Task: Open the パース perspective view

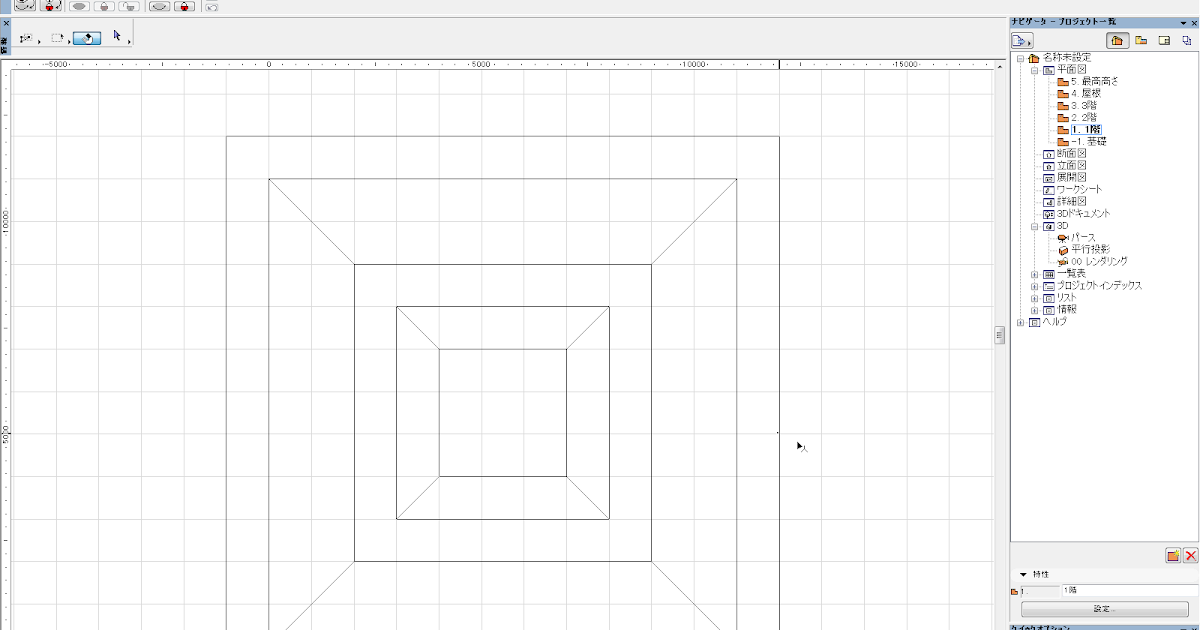Action: pyautogui.click(x=1083, y=238)
